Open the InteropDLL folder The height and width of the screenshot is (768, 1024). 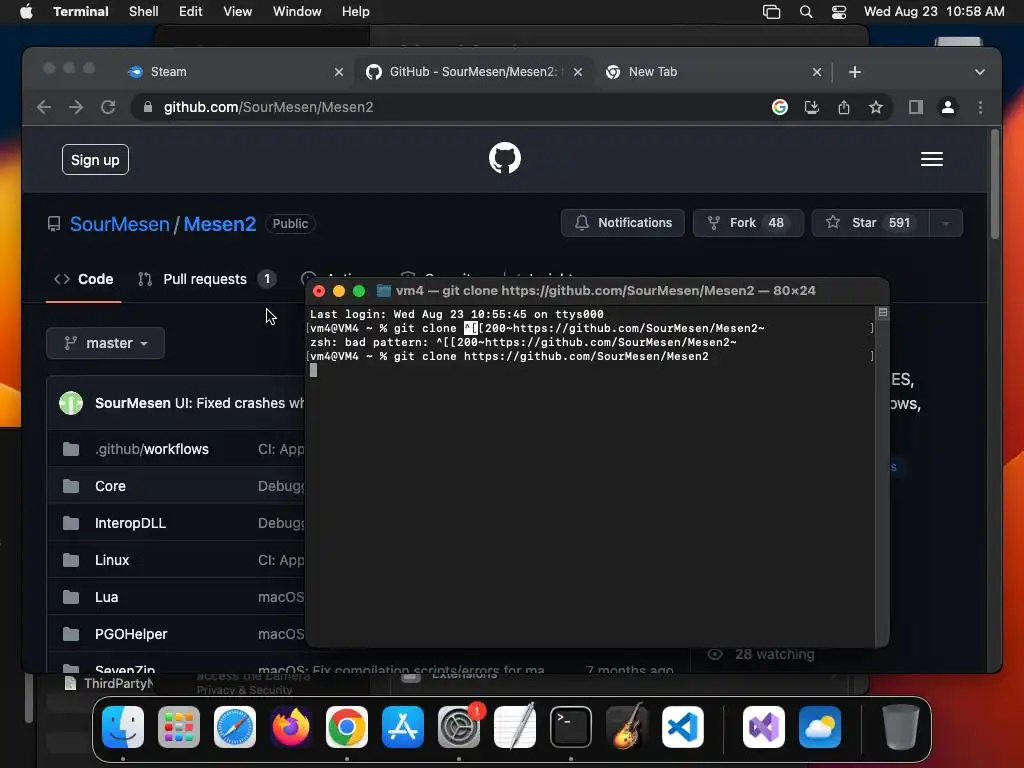coord(131,523)
